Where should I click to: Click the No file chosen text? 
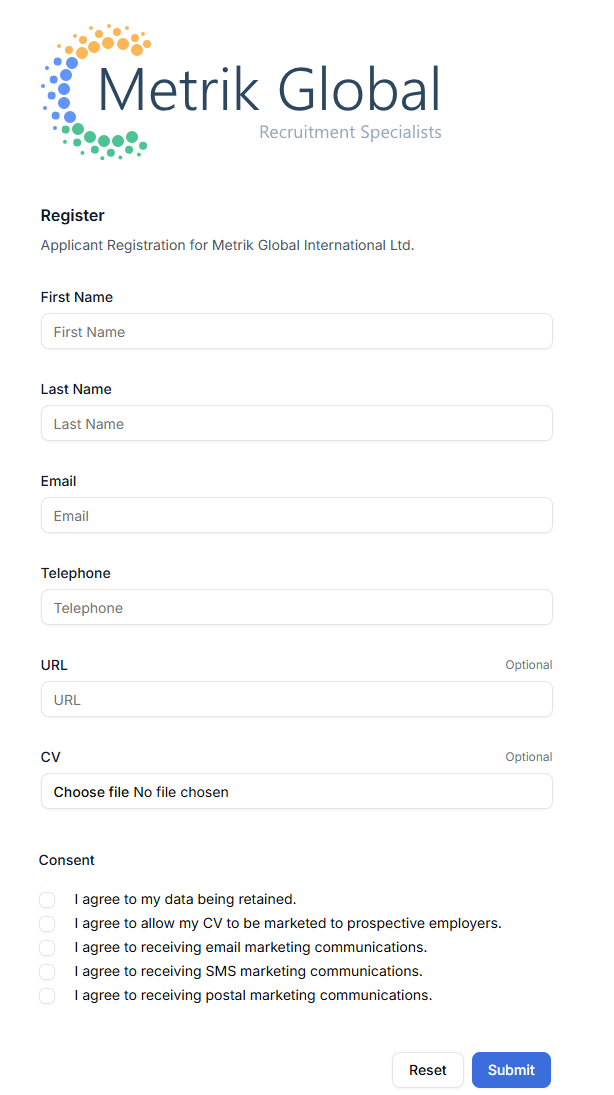(181, 792)
